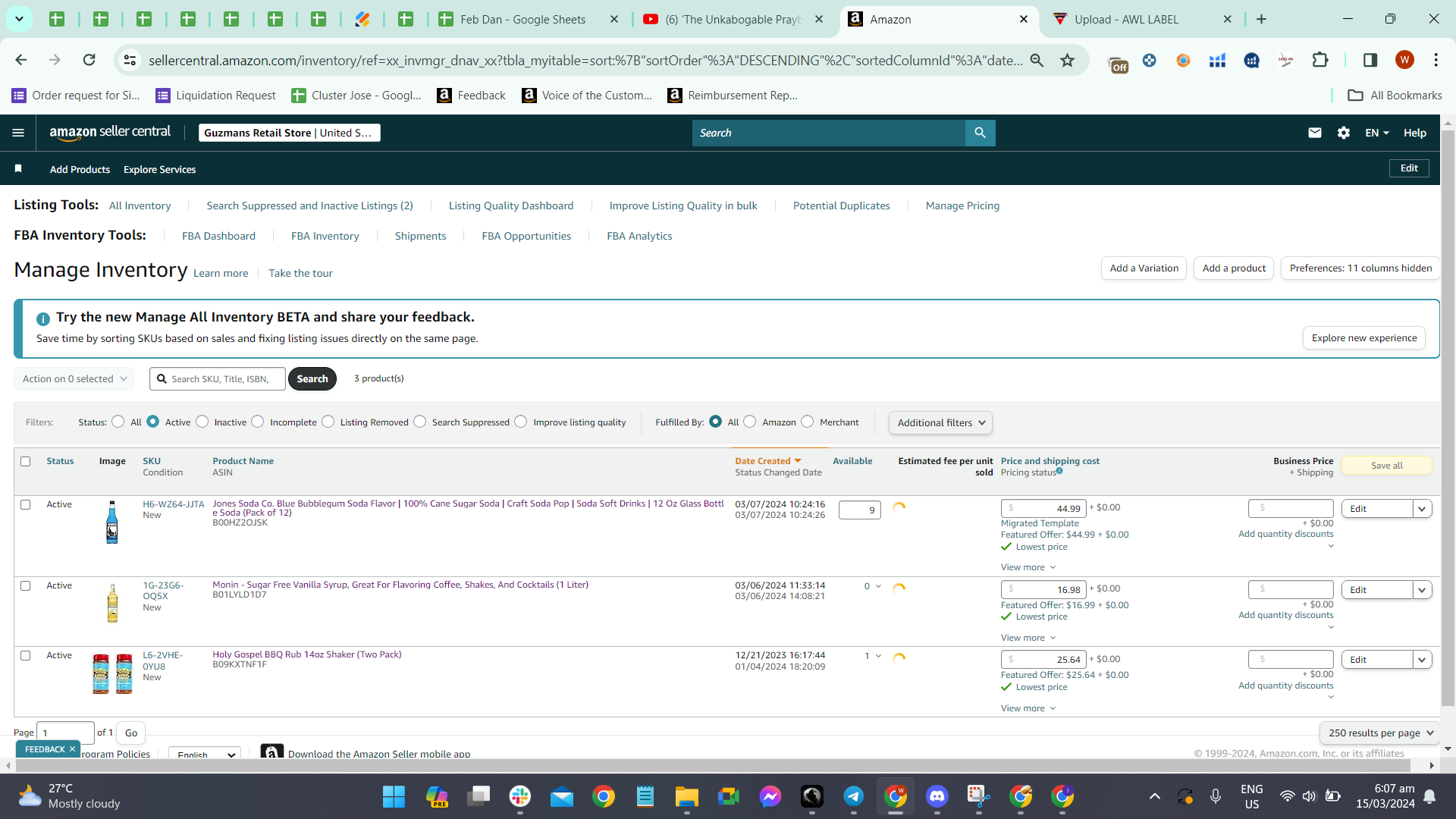
Task: Select the Status All radio button
Action: pos(118,422)
